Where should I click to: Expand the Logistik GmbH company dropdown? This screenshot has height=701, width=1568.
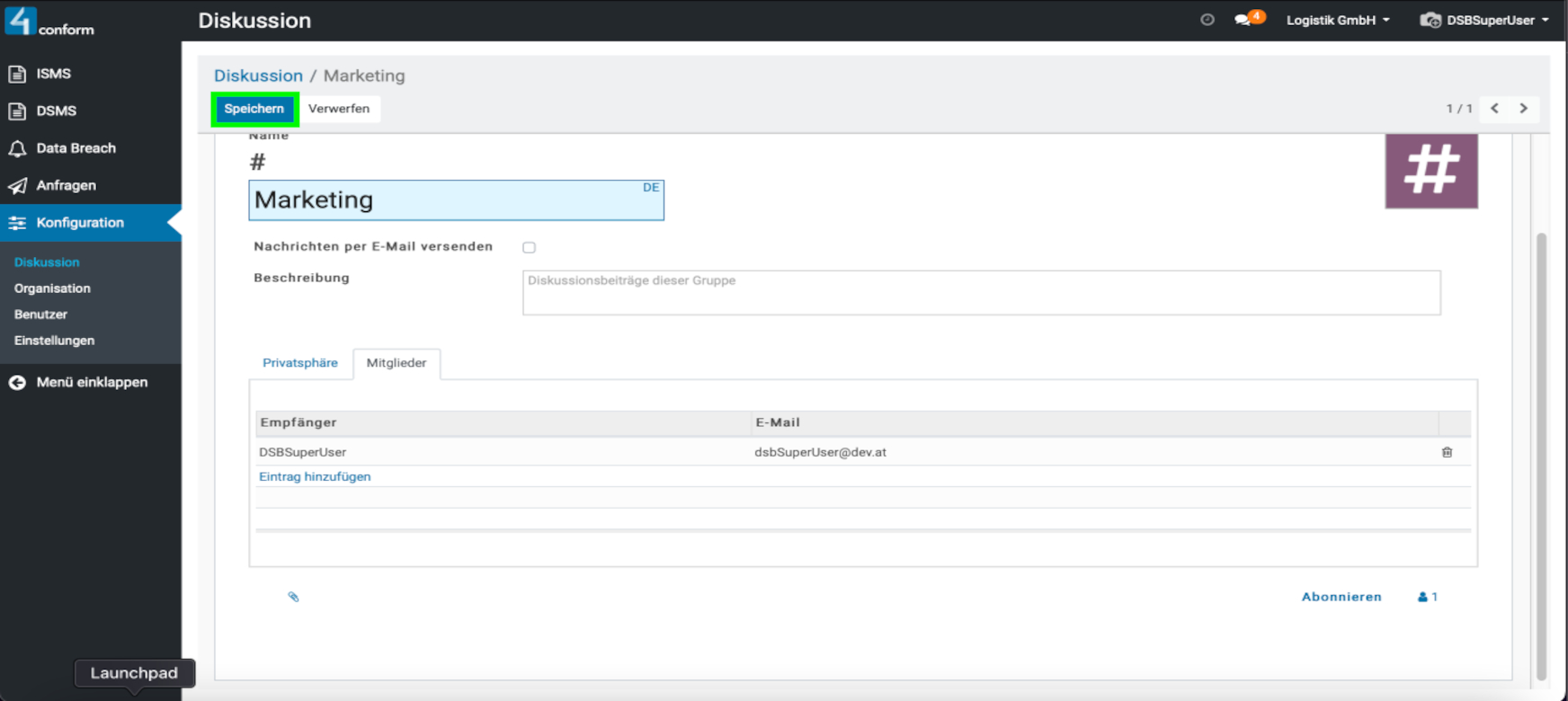click(1337, 20)
